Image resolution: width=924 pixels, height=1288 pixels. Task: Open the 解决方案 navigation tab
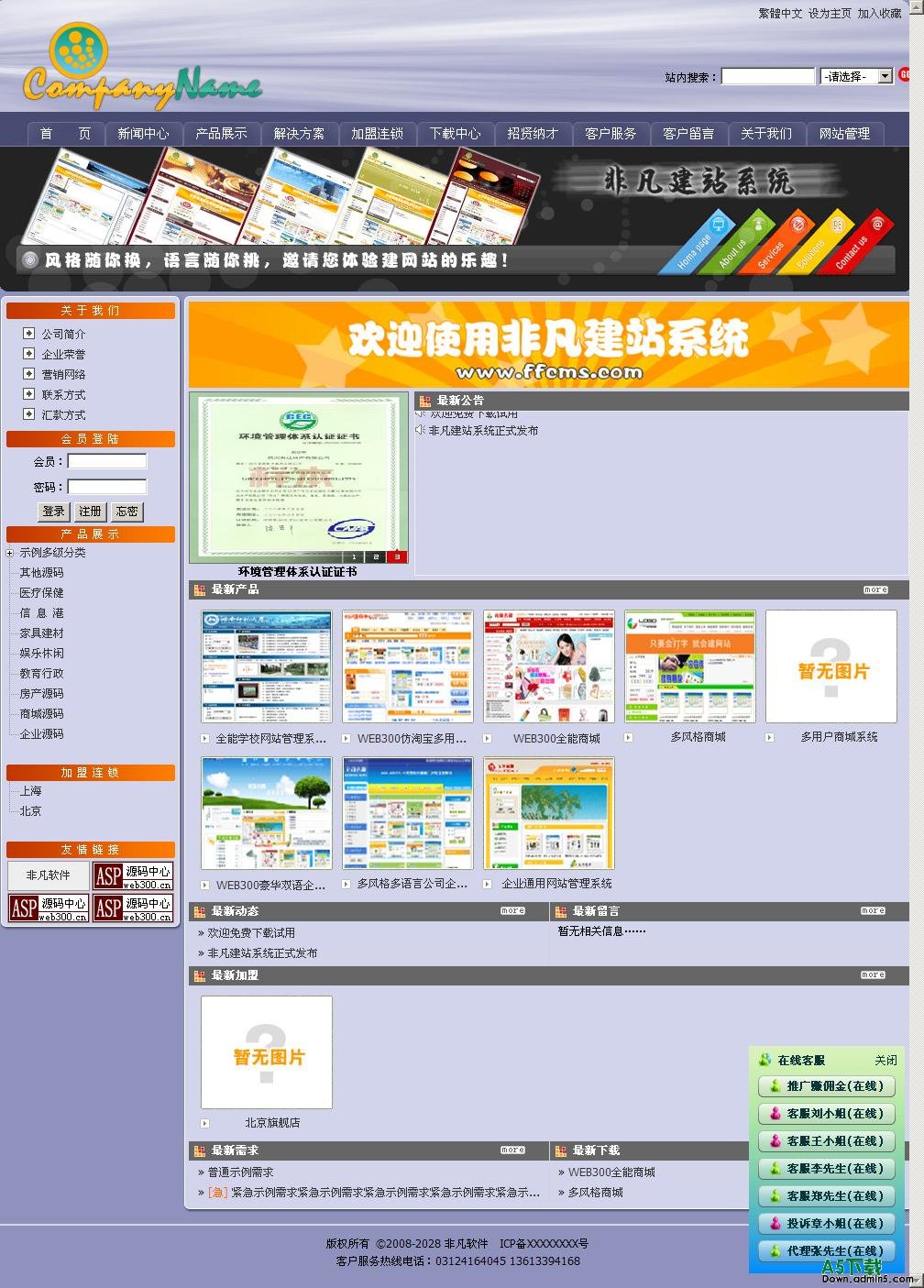coord(299,134)
